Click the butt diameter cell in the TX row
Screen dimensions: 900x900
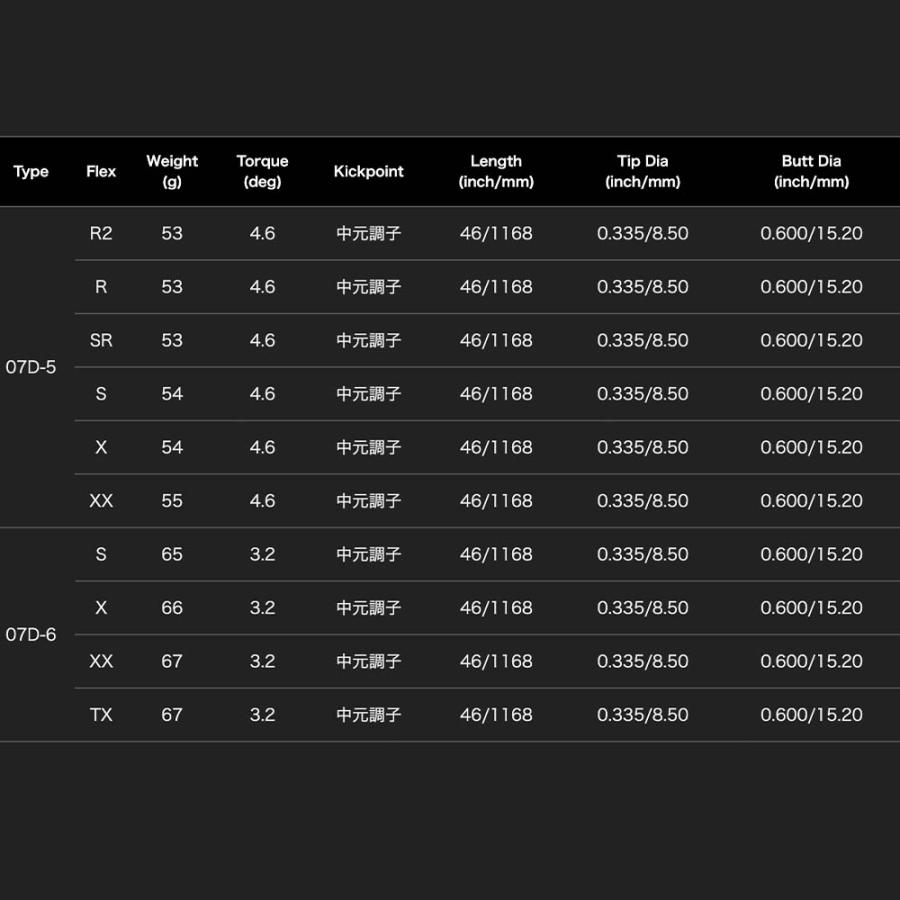811,714
